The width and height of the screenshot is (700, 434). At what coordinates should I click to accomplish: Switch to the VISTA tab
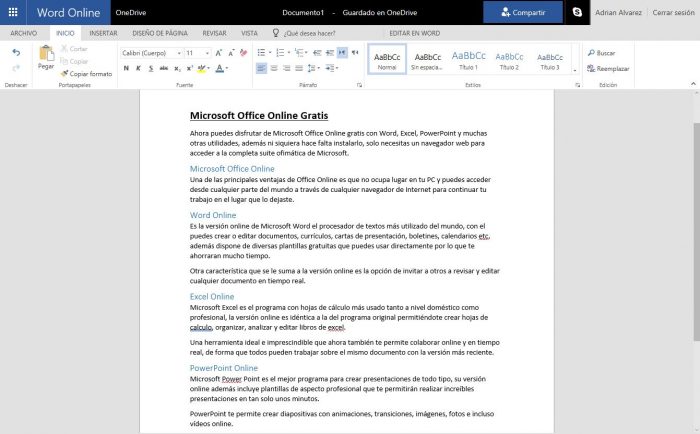pos(249,33)
